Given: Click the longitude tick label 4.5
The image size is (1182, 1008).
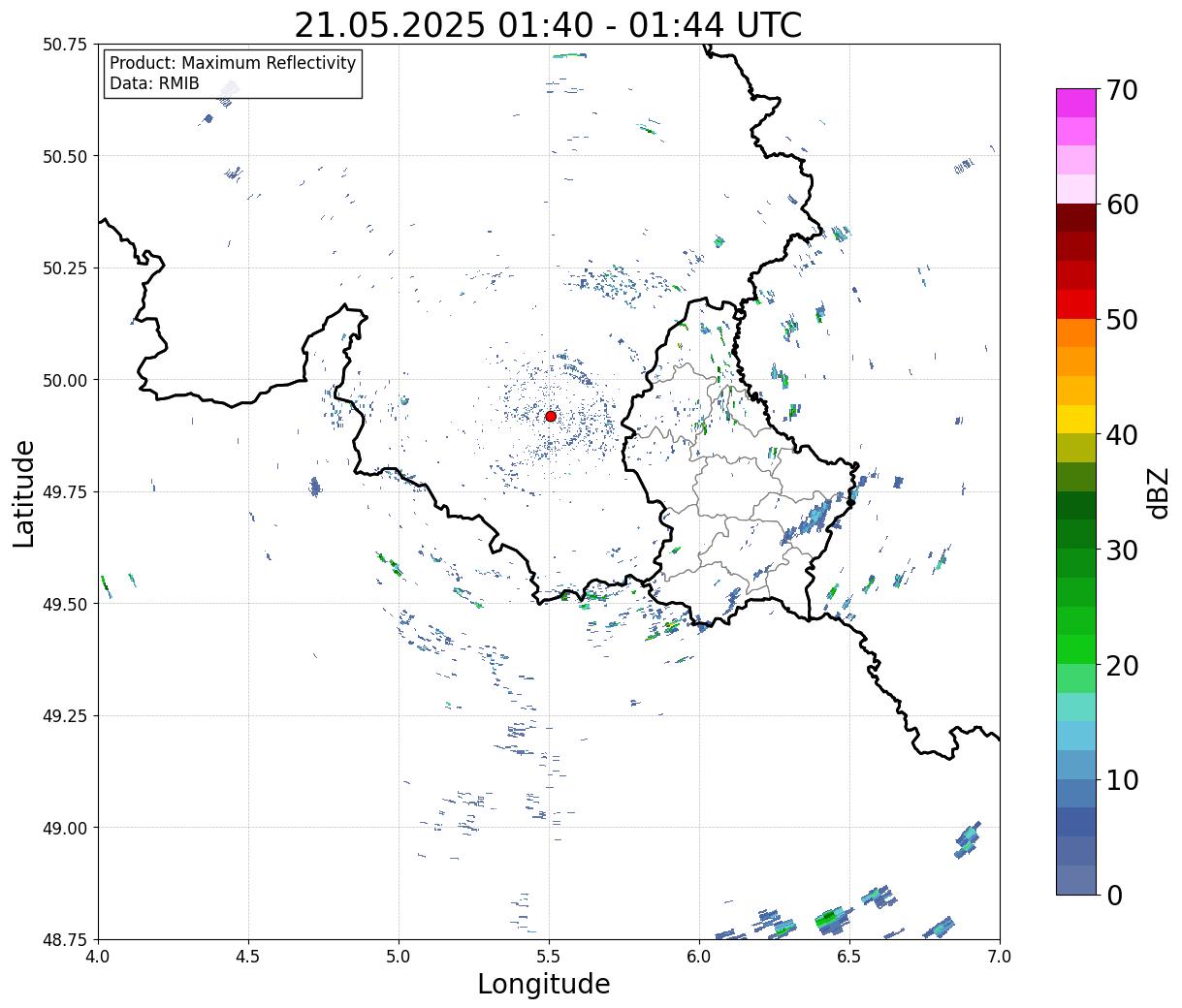Looking at the screenshot, I should pyautogui.click(x=248, y=957).
